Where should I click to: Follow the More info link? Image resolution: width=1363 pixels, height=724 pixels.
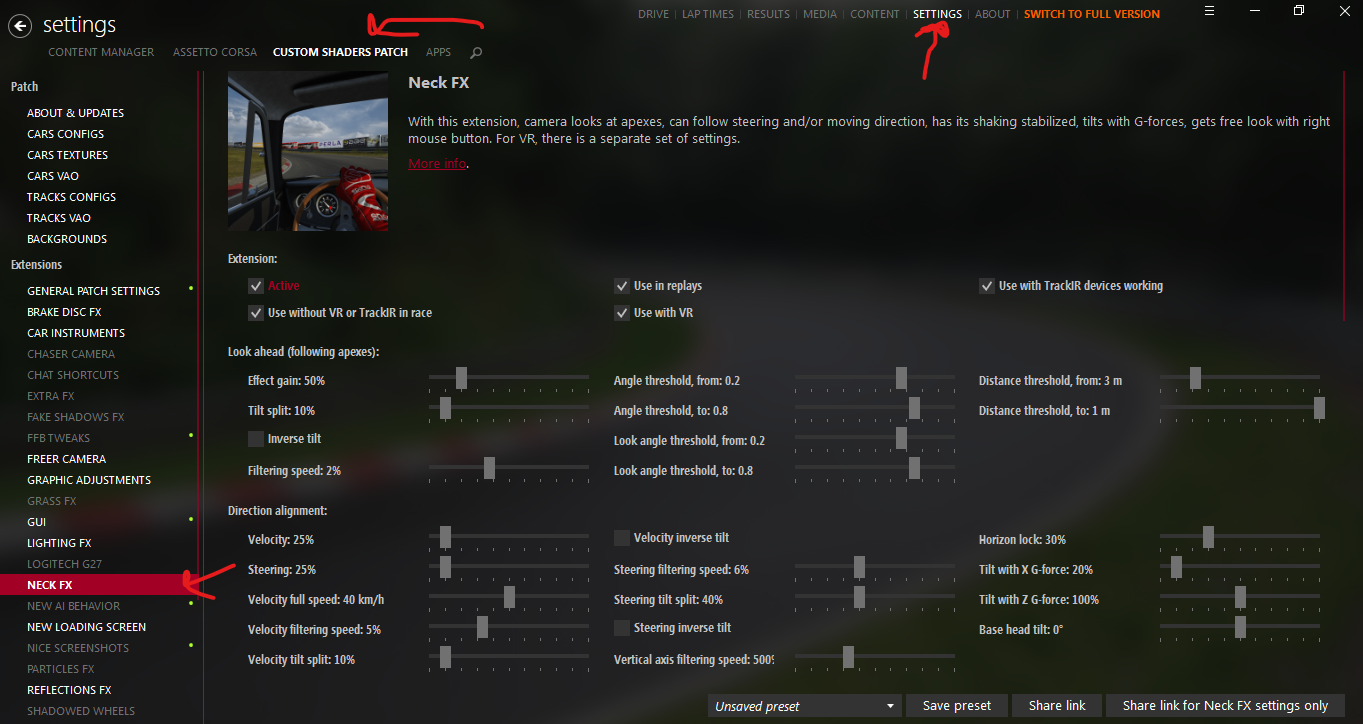click(x=437, y=163)
